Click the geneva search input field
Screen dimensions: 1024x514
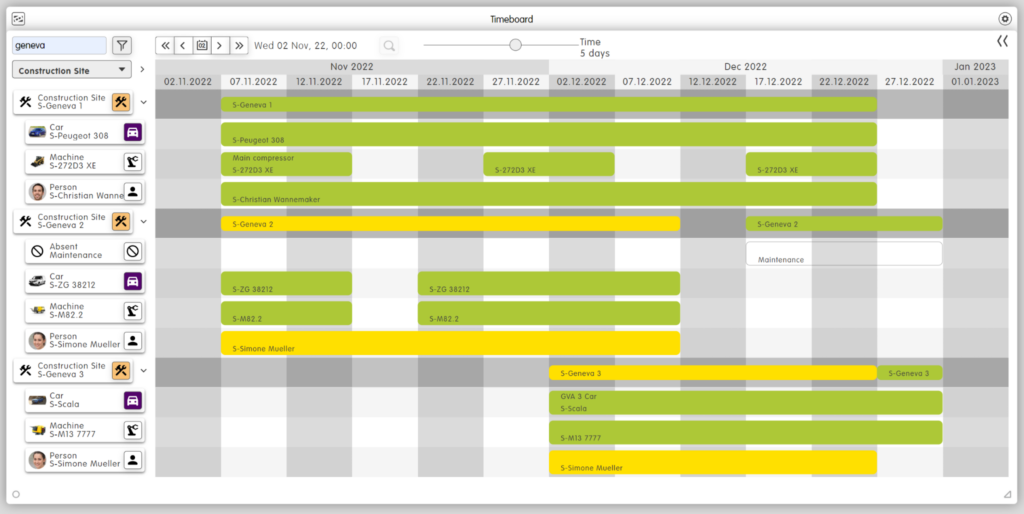pos(58,45)
